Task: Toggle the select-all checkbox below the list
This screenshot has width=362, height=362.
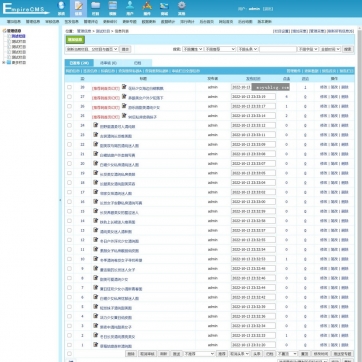Action: click(x=69, y=354)
